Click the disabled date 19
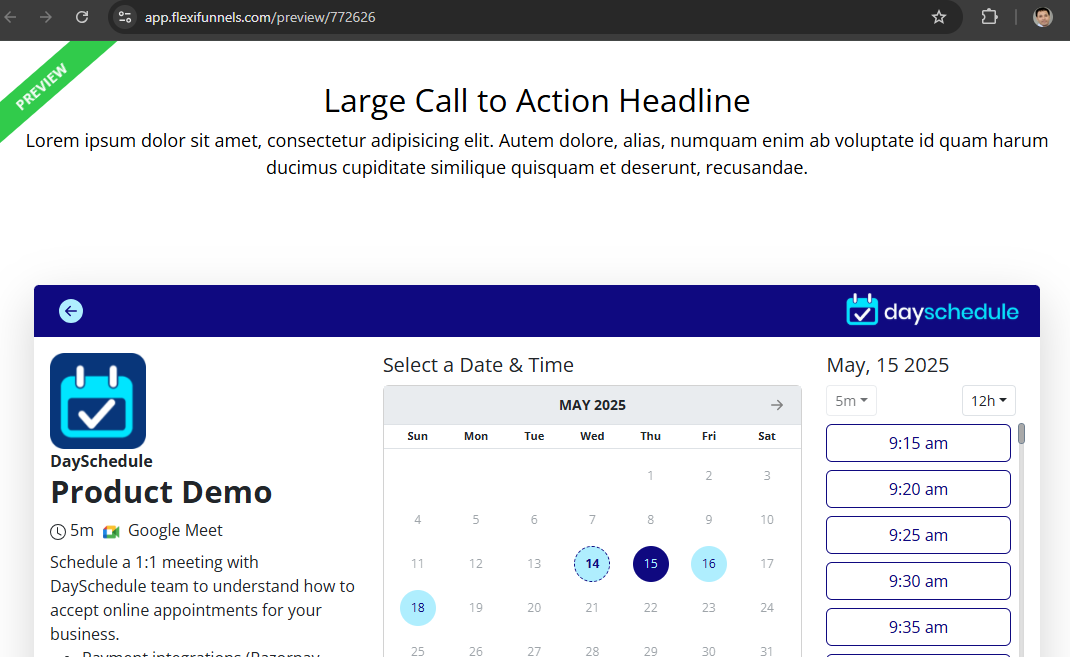This screenshot has height=657, width=1070. pyautogui.click(x=476, y=608)
